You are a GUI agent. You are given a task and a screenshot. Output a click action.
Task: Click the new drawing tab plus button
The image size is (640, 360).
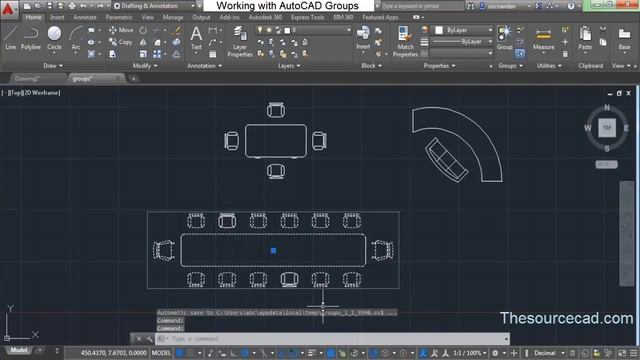133,79
